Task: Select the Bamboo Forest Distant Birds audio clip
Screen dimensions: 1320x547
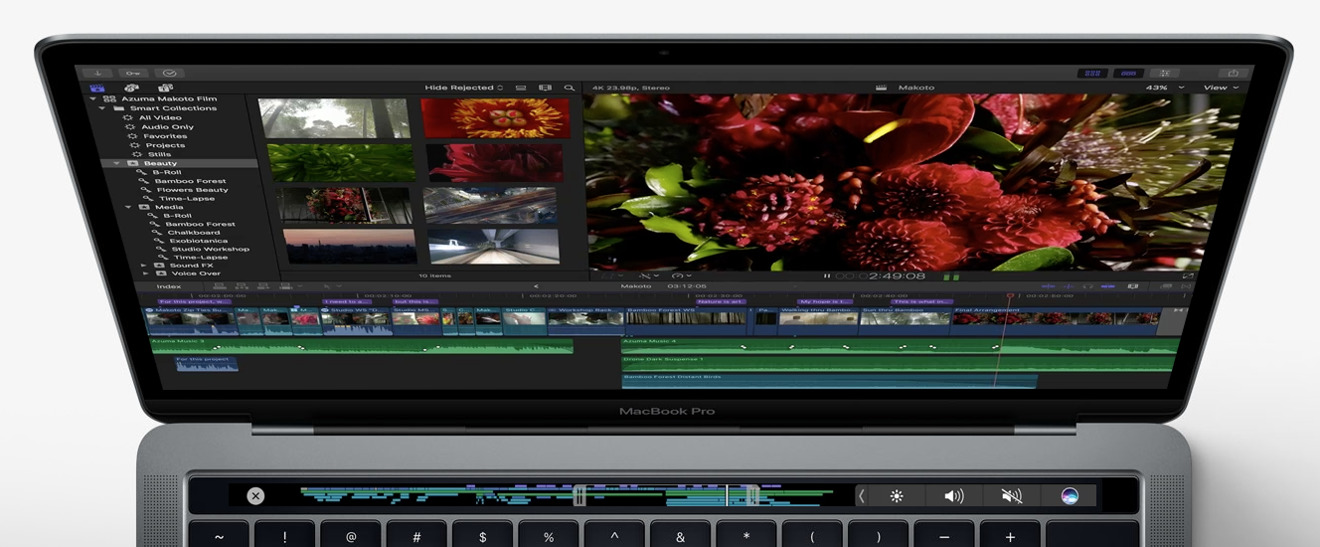Action: (x=829, y=381)
